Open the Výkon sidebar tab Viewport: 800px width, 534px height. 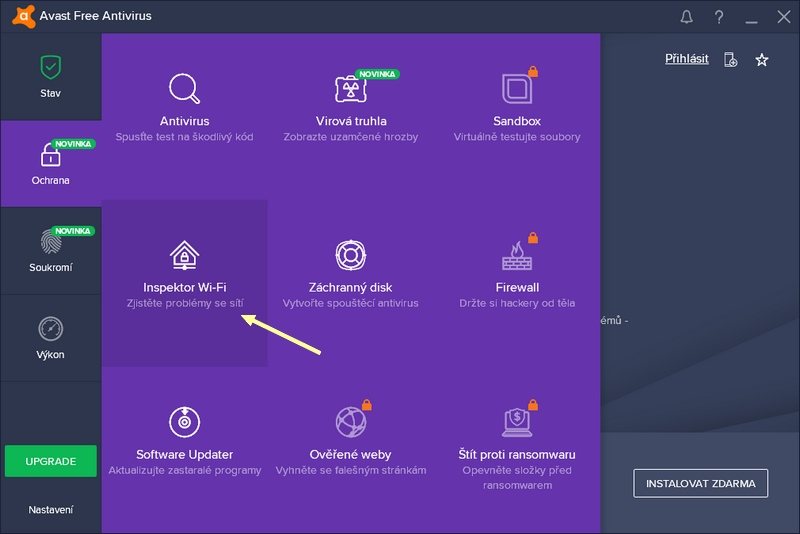[51, 338]
